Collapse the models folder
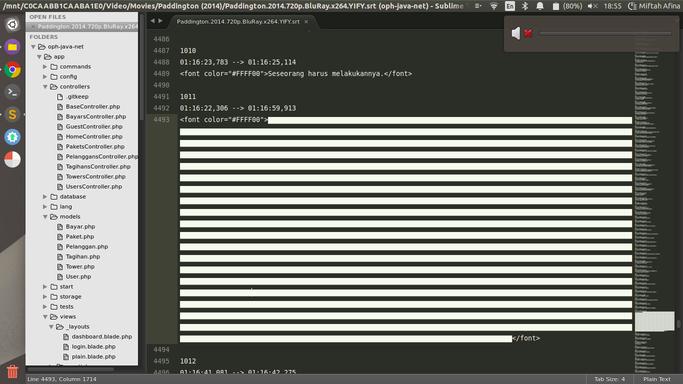Screen dimensions: 683x384 click(x=45, y=217)
